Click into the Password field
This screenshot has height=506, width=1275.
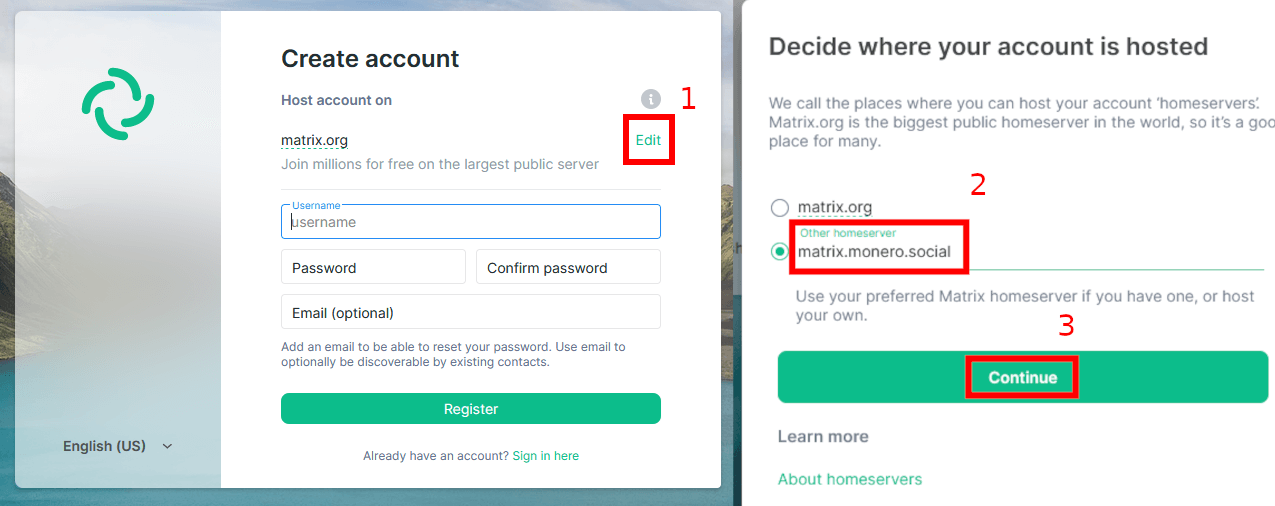coord(373,267)
